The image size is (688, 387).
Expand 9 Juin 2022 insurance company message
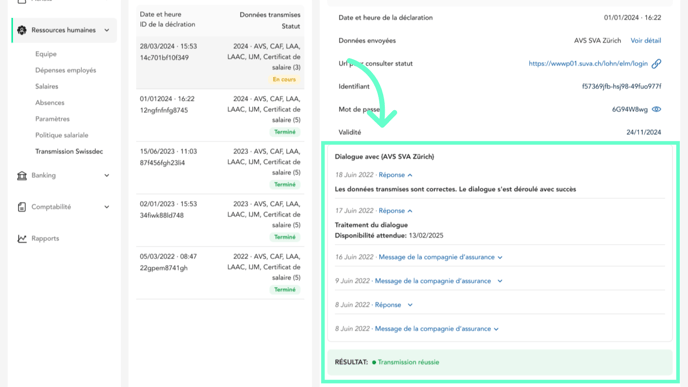[438, 281]
